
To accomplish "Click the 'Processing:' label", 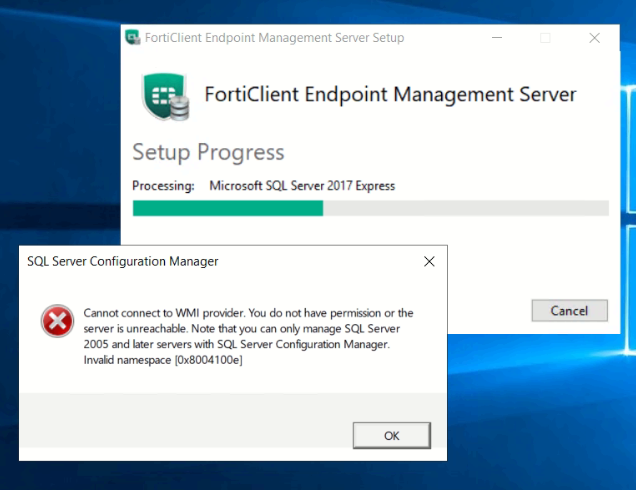I will [x=163, y=186].
